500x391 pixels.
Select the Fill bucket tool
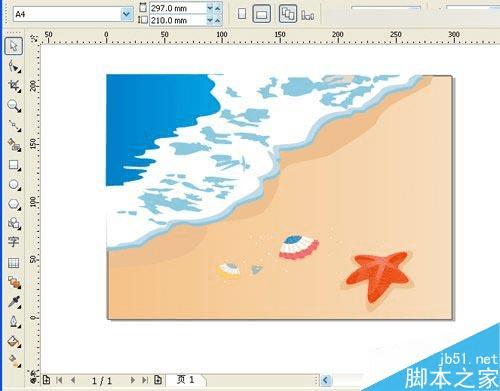click(14, 342)
